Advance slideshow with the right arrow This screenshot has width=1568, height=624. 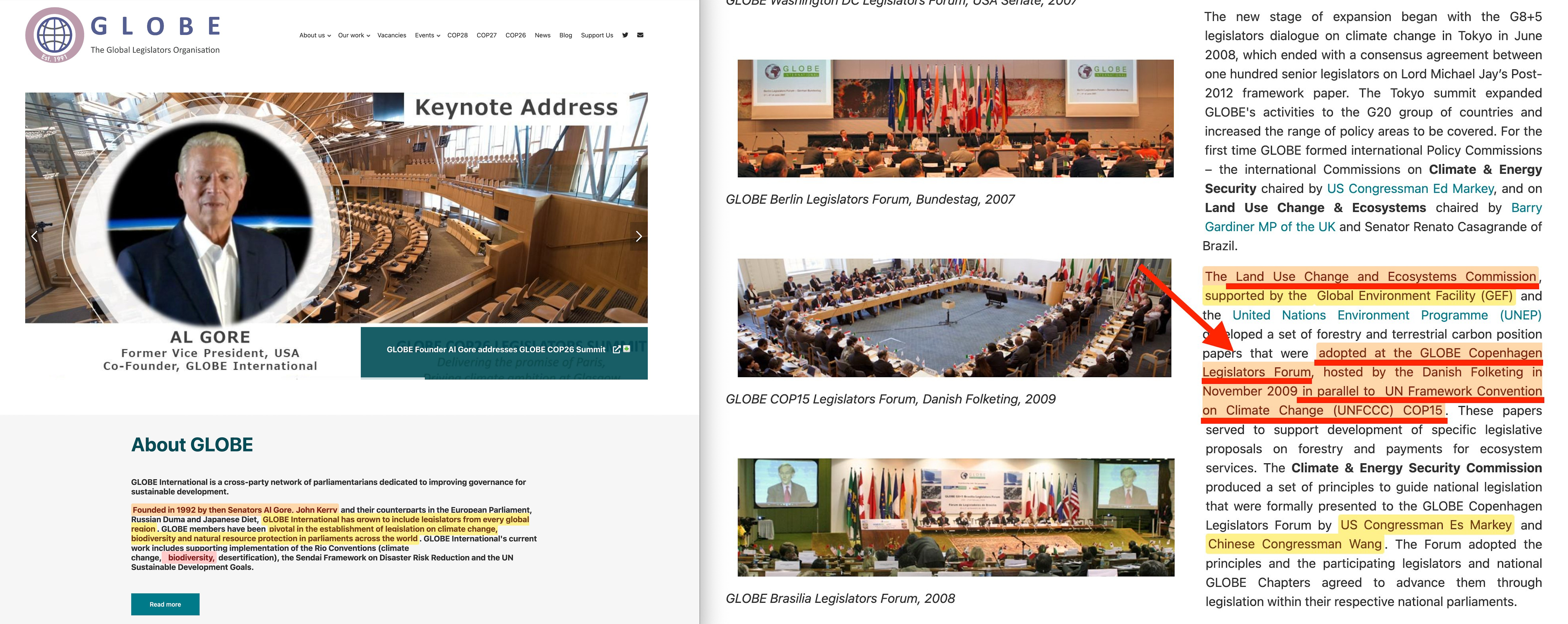(639, 236)
